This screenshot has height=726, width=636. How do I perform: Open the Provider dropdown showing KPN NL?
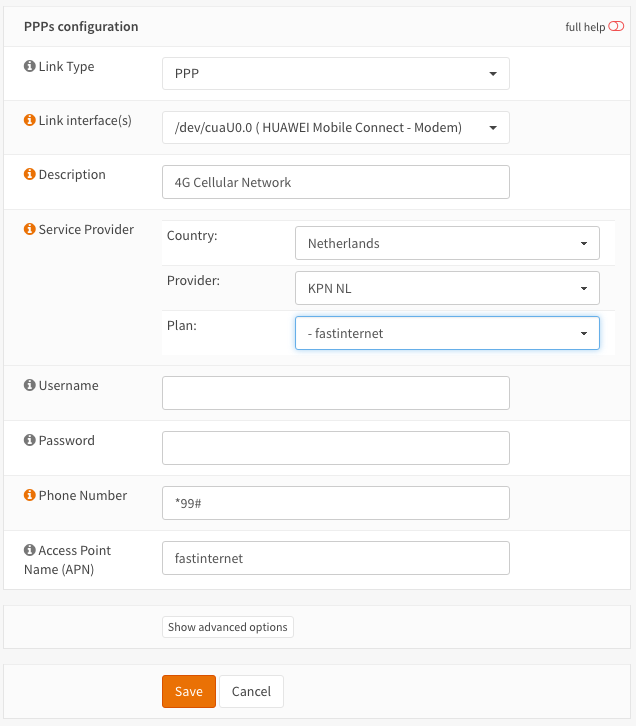coord(447,288)
